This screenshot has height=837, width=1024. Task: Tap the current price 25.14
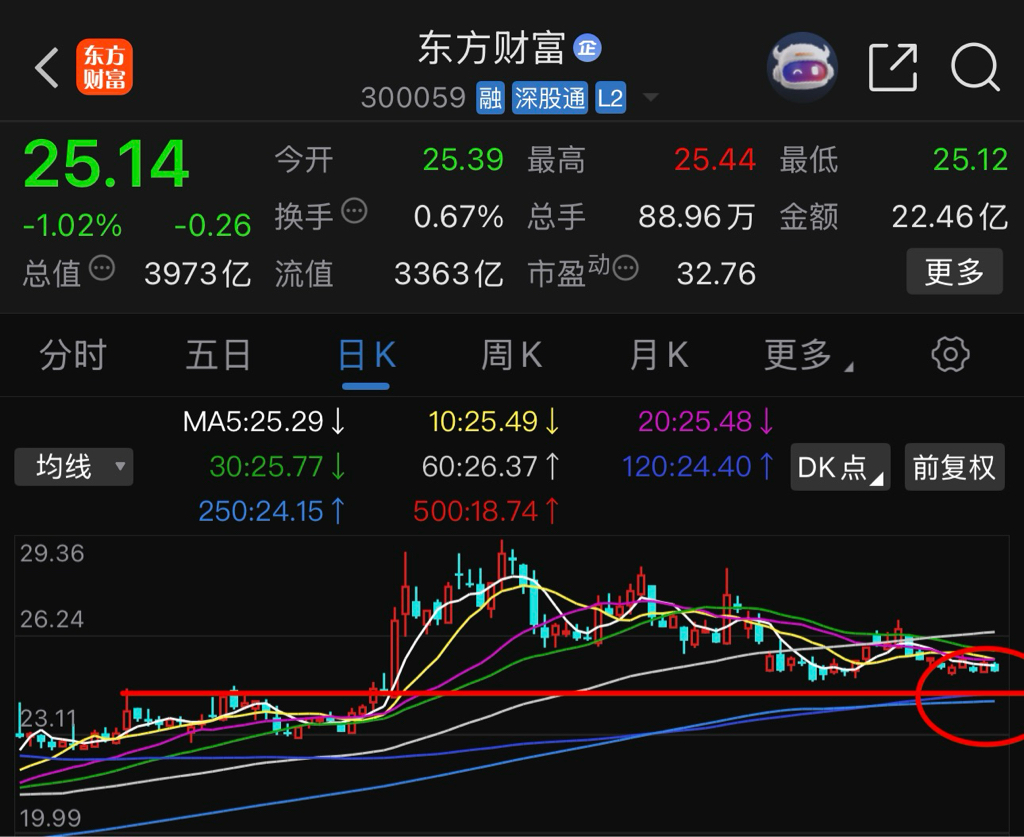pos(106,163)
